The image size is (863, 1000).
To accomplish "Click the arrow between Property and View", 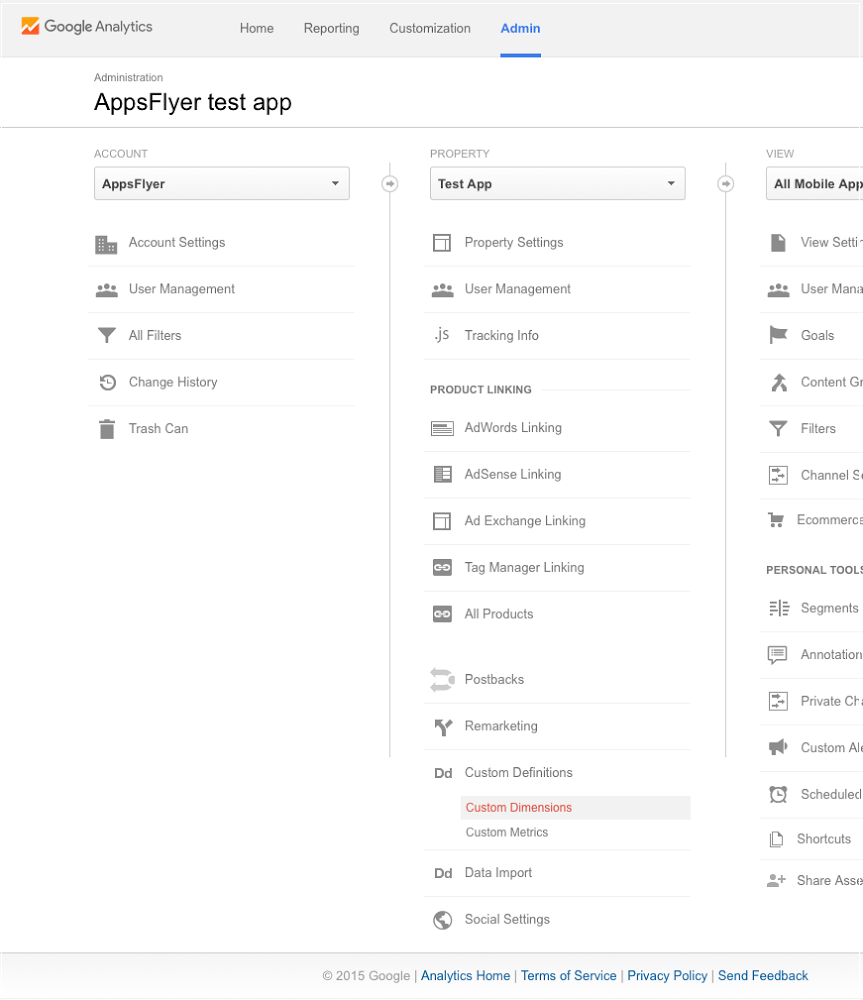I will tap(725, 184).
